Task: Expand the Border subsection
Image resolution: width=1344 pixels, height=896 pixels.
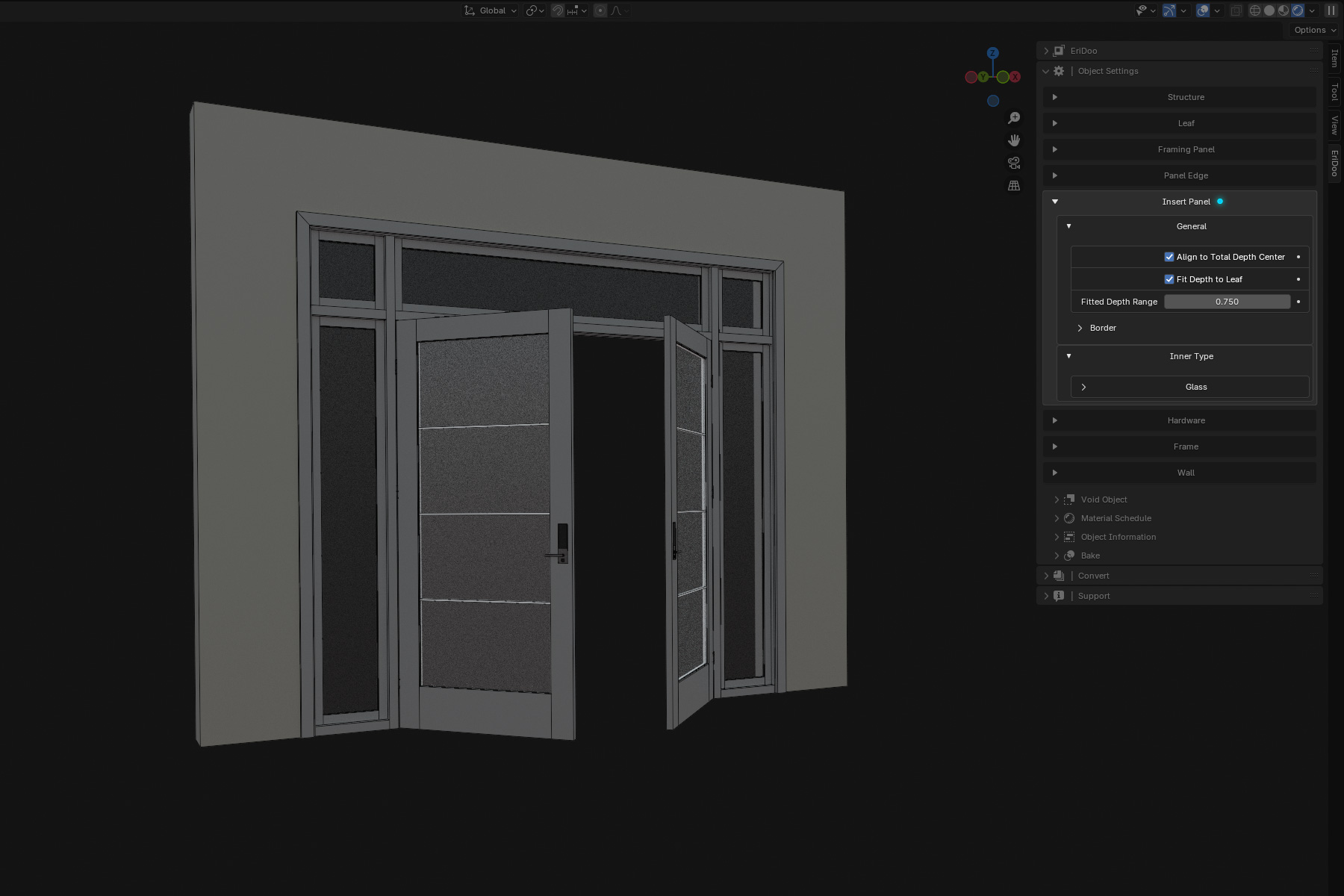Action: tap(1102, 328)
